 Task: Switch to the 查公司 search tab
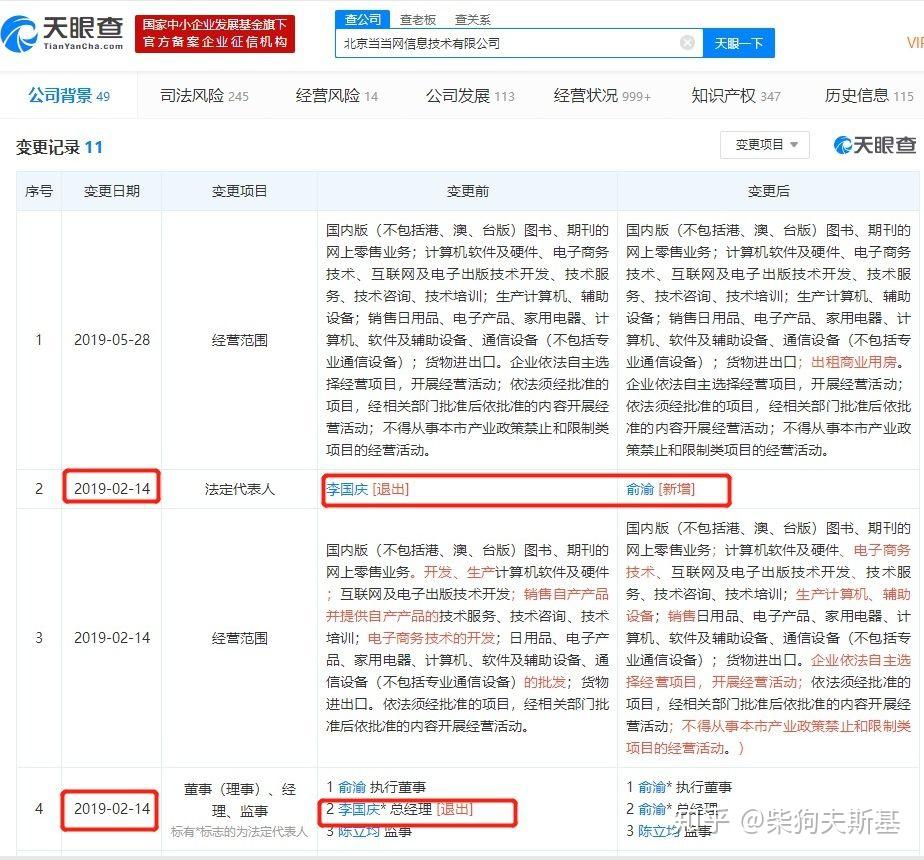(362, 19)
